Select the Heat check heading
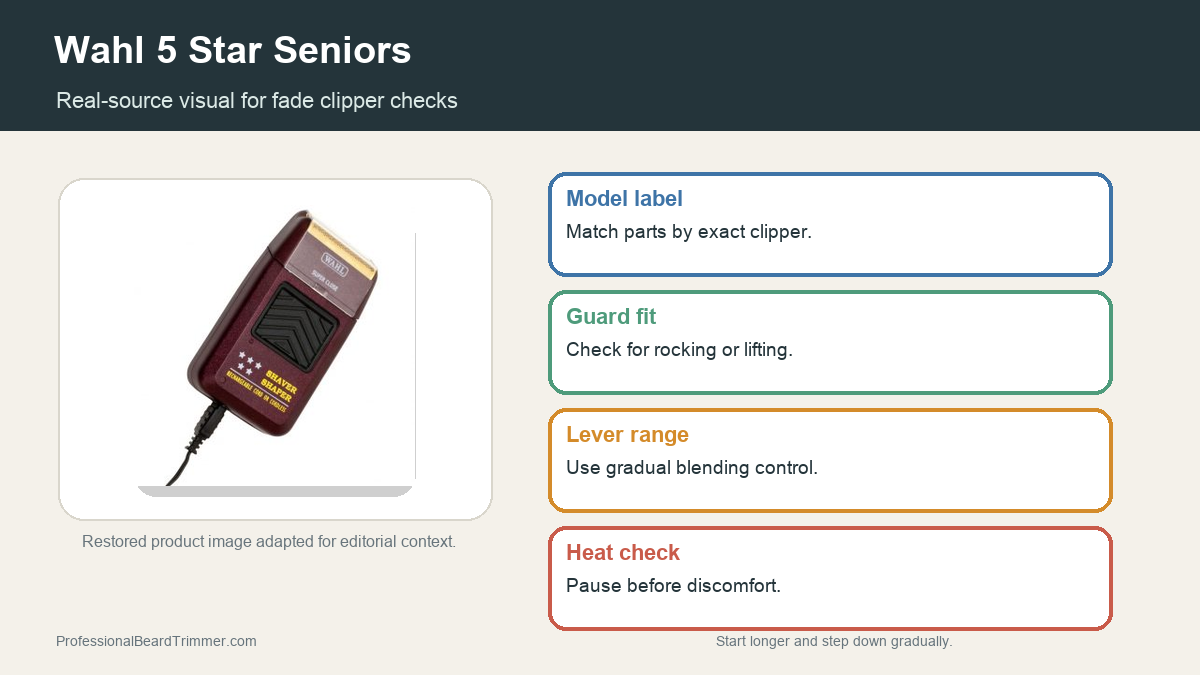The image size is (1200, 675). point(622,552)
